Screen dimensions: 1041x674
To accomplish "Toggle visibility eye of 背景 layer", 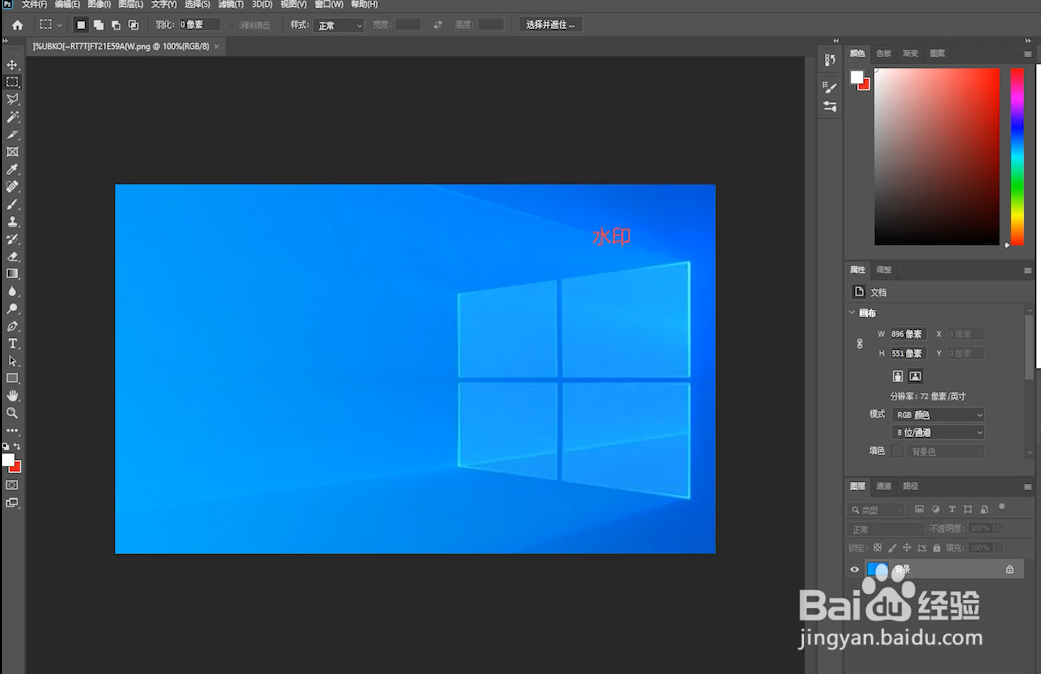I will [854, 569].
